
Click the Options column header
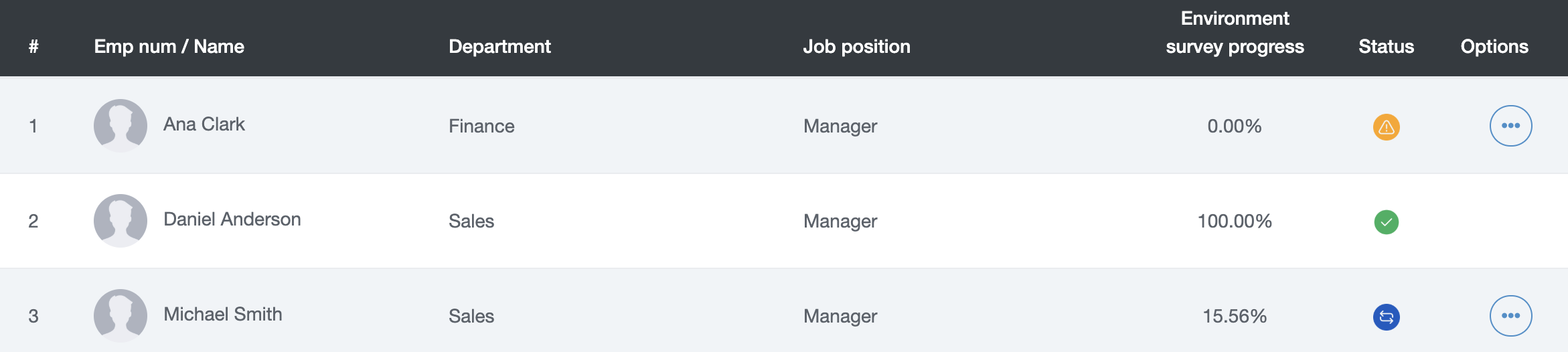(1494, 46)
